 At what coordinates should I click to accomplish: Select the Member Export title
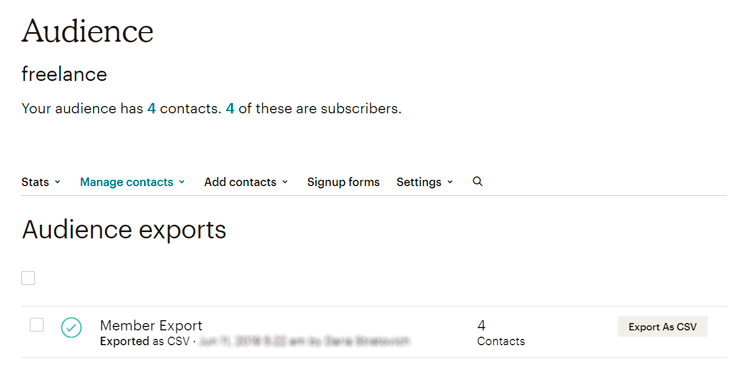[x=151, y=325]
